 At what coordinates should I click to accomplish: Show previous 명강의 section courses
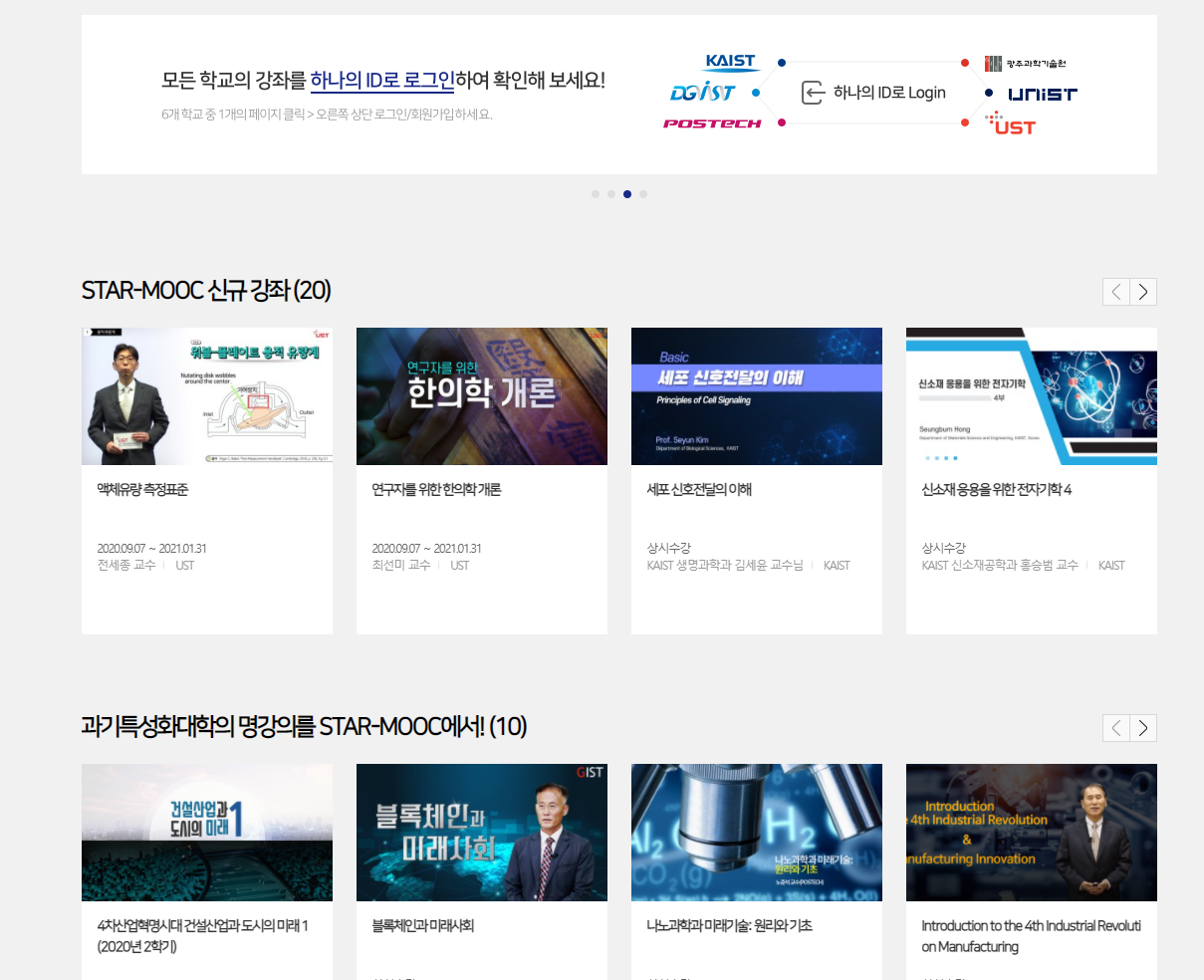pos(1116,728)
